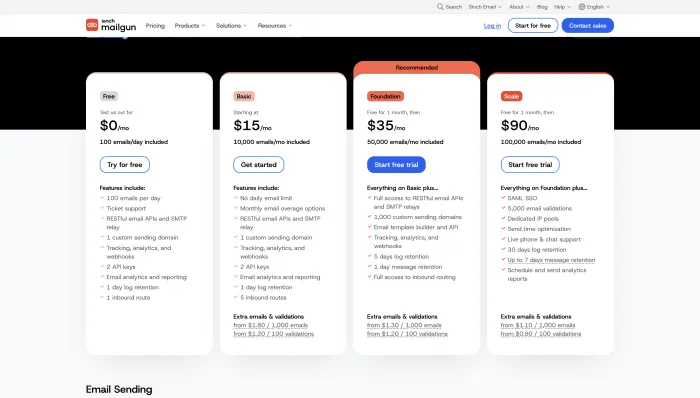Click 'Email template builder and API' feature
Screen dimensions: 700x398
coord(416,227)
